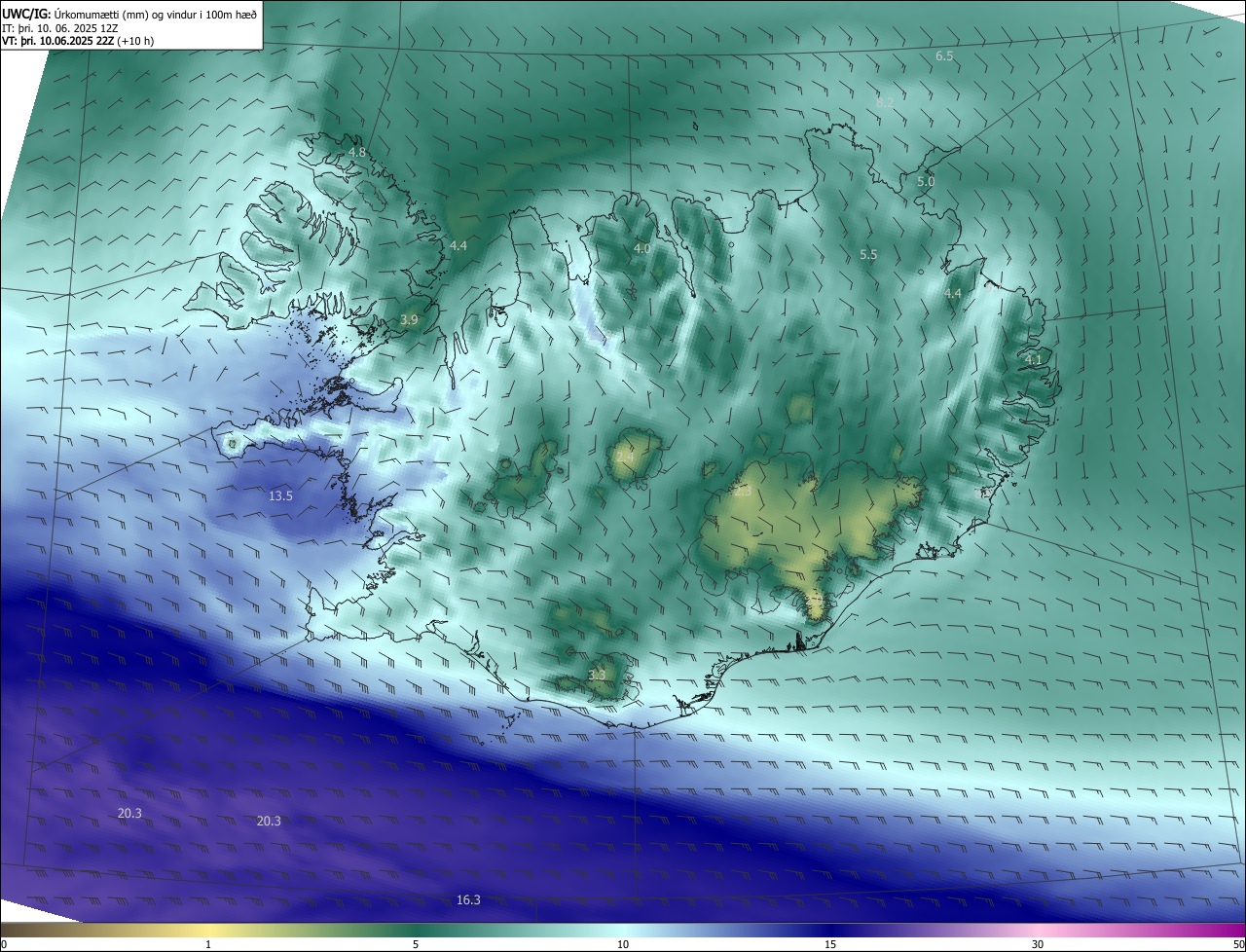Click the precipitation value 3.9 on the map
Viewport: 1246px width, 952px height.
[x=409, y=319]
